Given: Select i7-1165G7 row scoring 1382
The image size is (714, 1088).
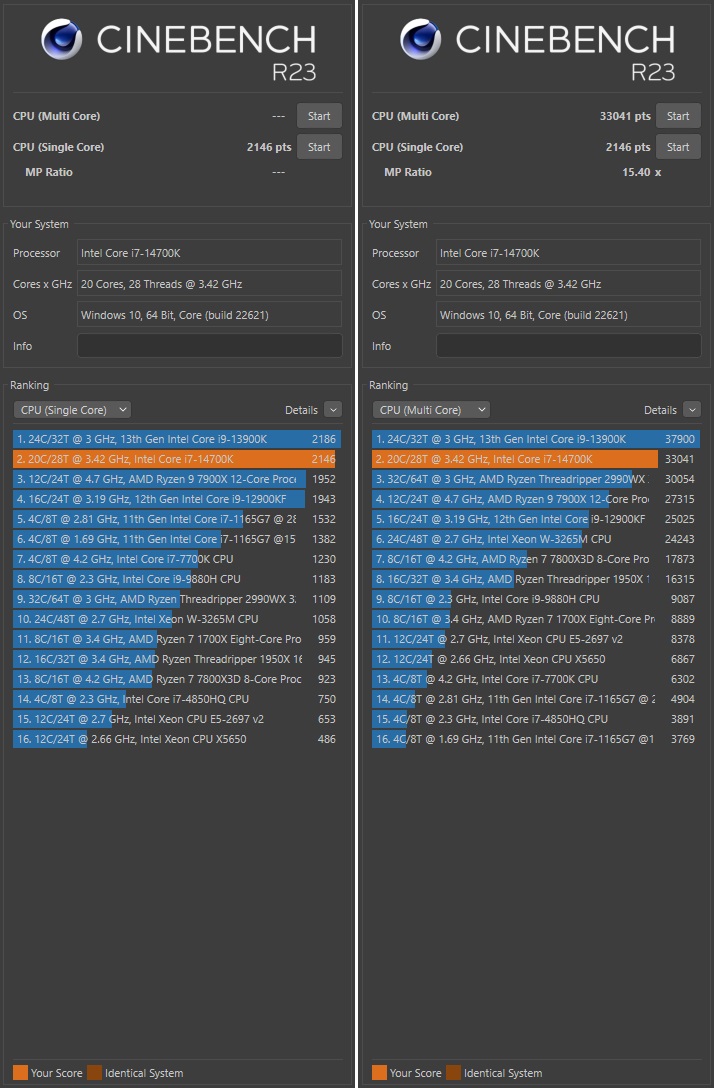Looking at the screenshot, I should click(176, 539).
